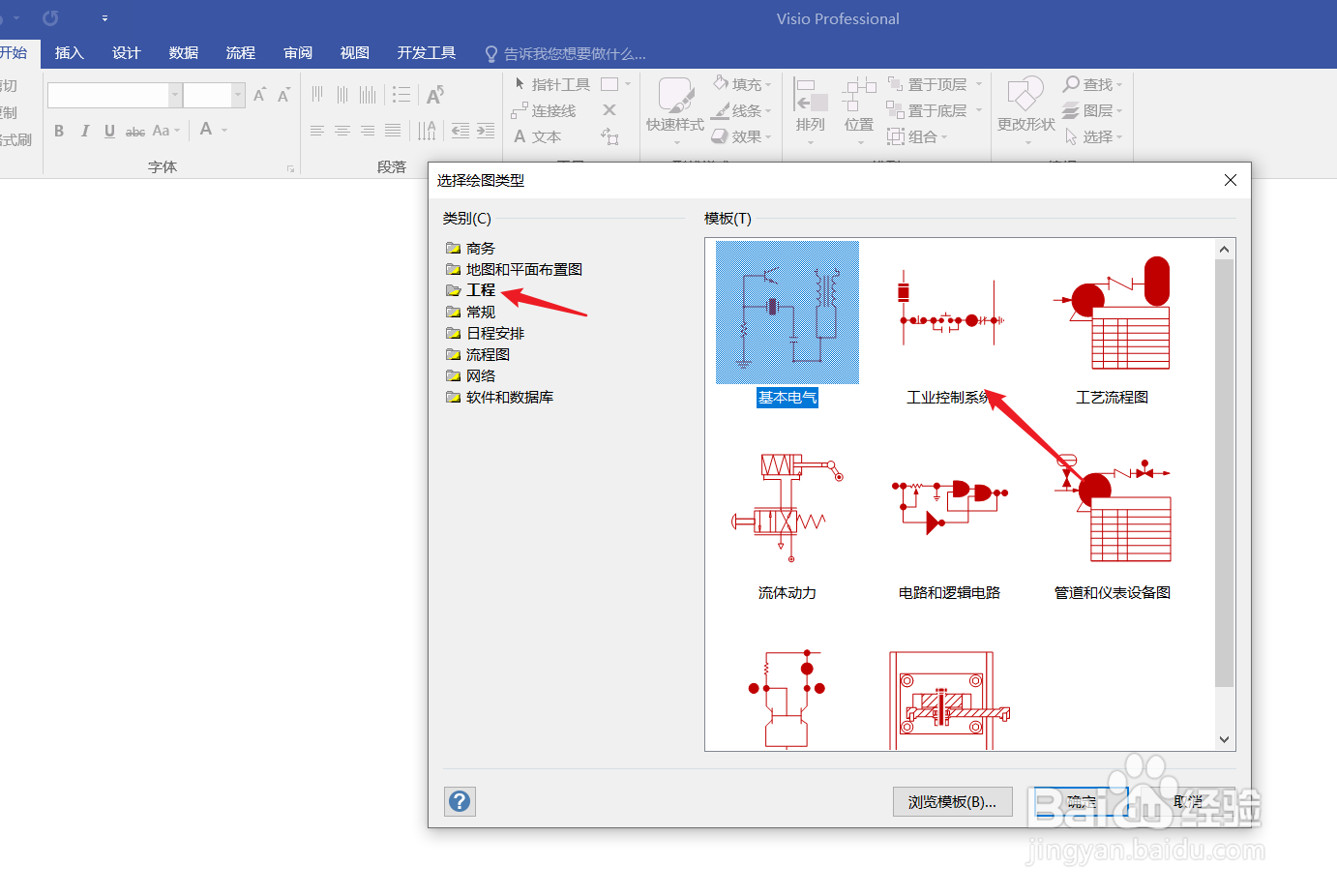Click the dialog help question icon
This screenshot has width=1337, height=896.
pyautogui.click(x=460, y=801)
